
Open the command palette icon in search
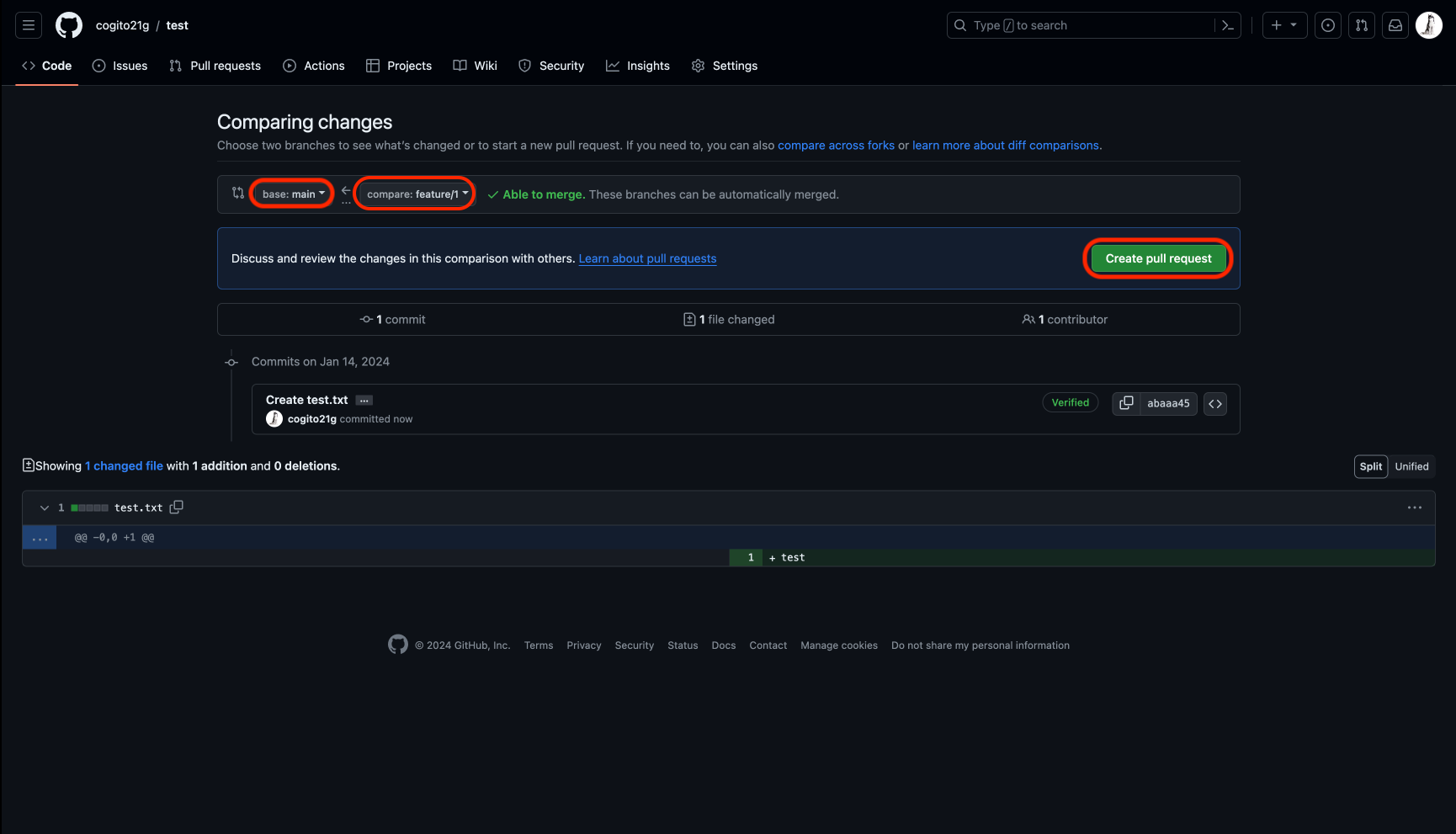1227,25
